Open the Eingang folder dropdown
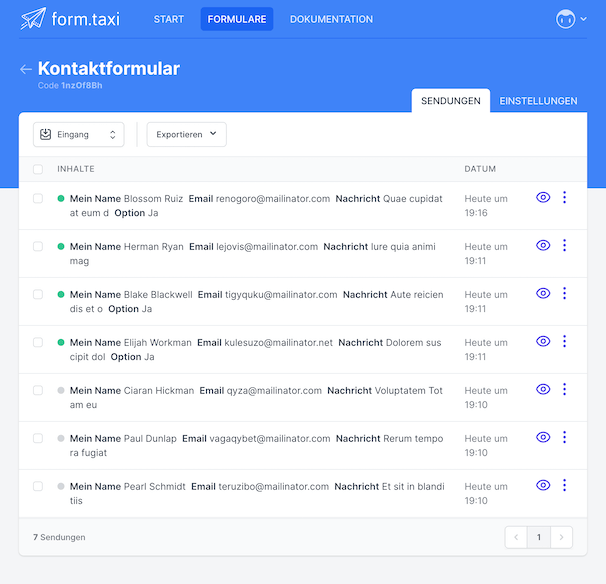 click(x=78, y=134)
